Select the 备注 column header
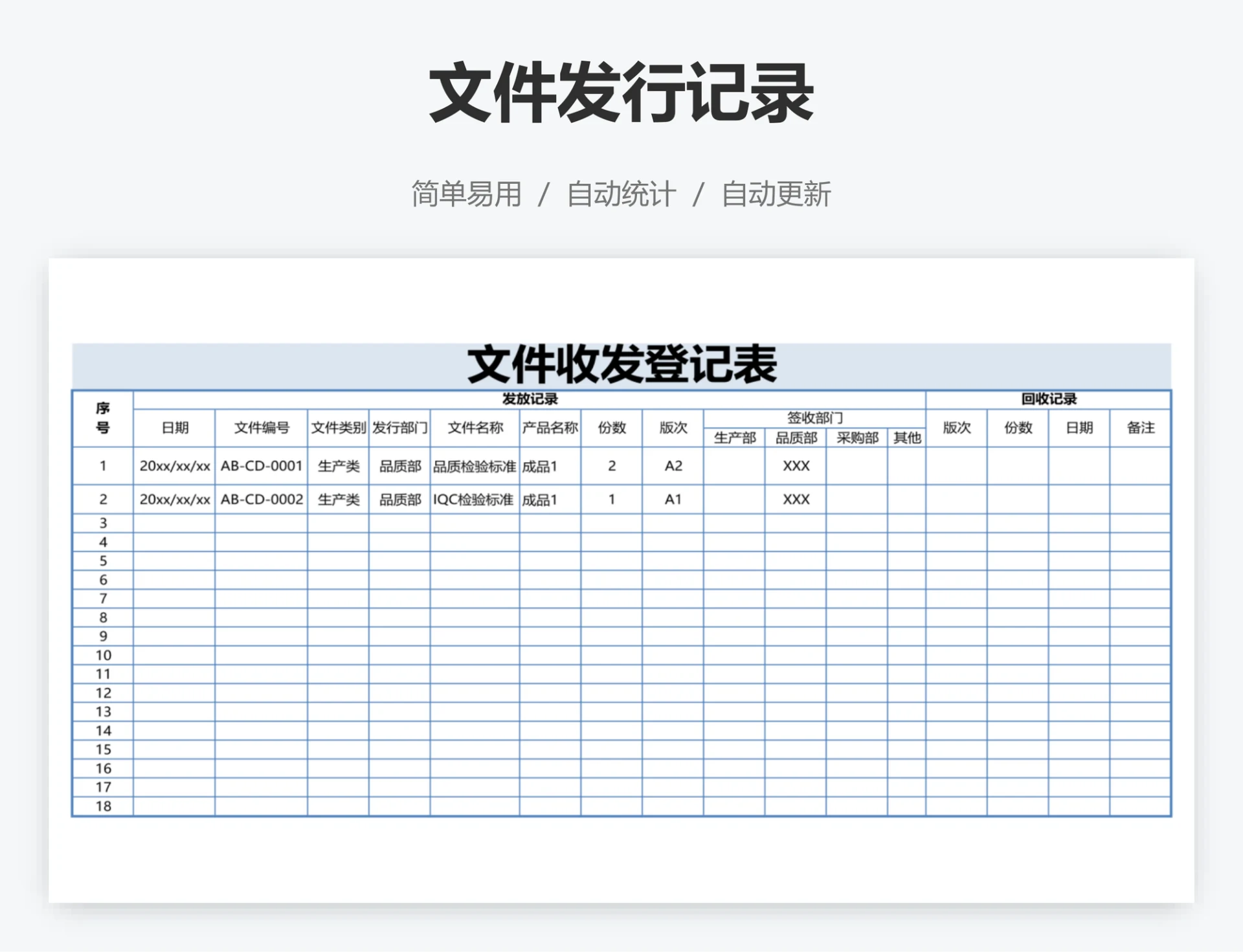Image resolution: width=1243 pixels, height=952 pixels. [1141, 428]
